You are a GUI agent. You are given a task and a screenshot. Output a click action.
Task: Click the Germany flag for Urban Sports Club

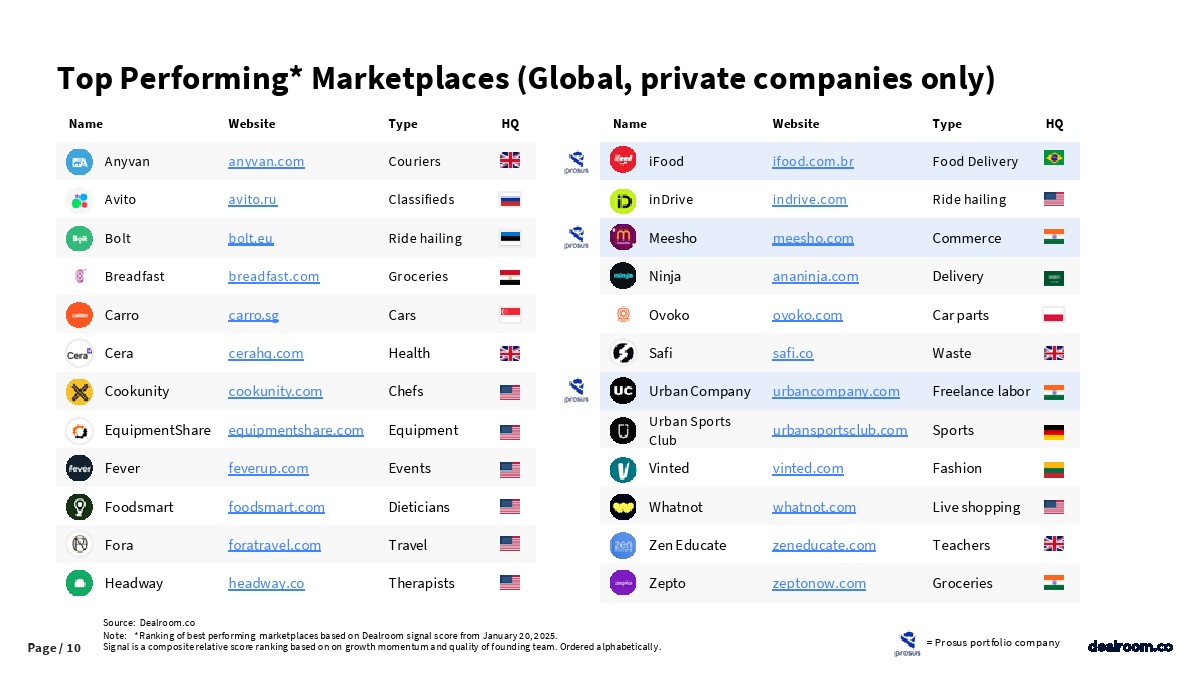point(1053,431)
